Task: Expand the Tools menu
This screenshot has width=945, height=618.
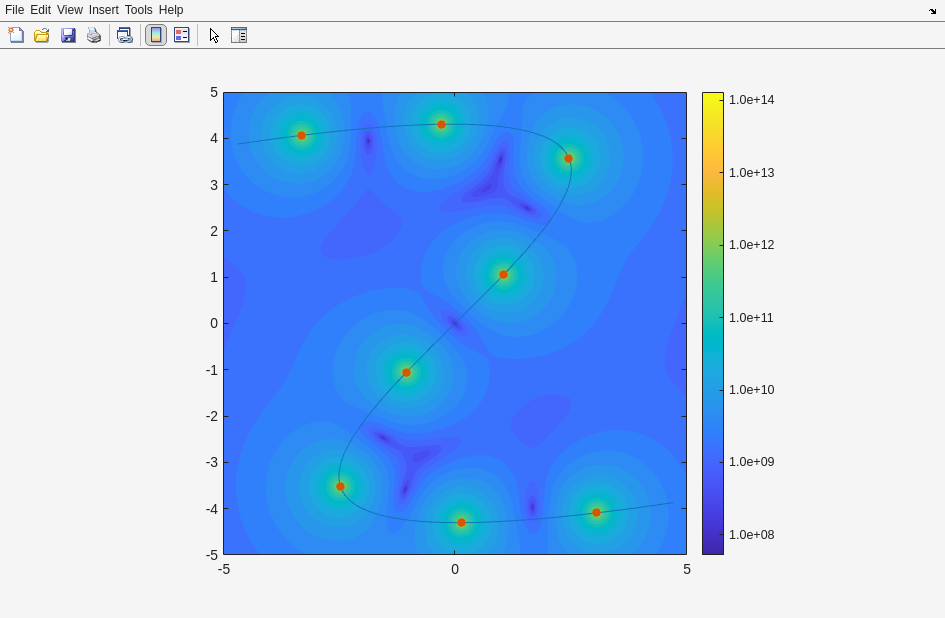Action: [x=139, y=10]
